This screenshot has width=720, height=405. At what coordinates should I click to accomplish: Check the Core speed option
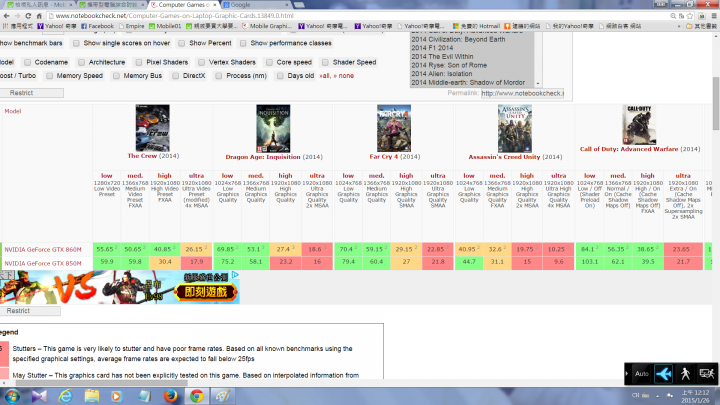[x=269, y=62]
